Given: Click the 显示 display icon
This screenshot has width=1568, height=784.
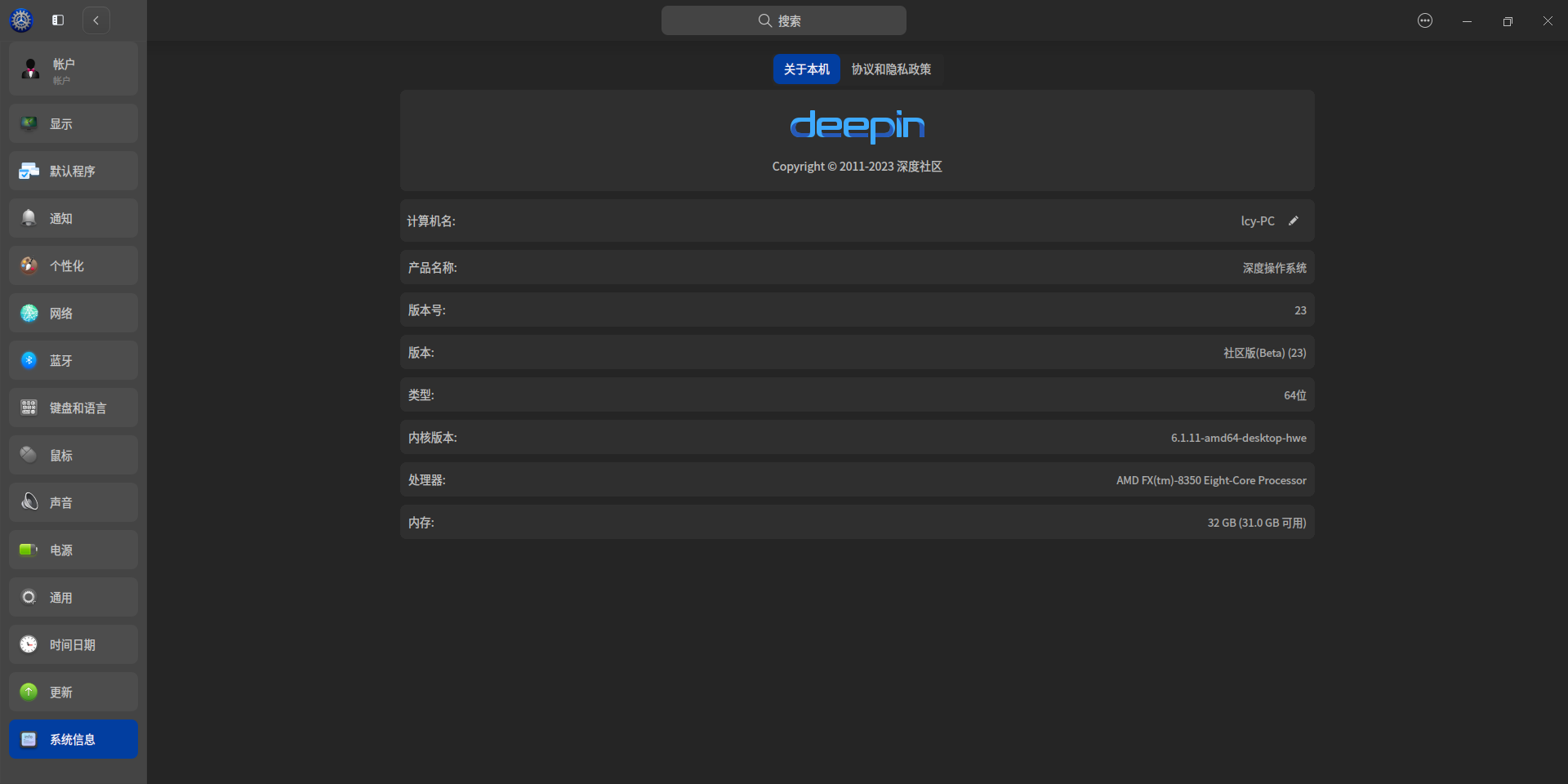Looking at the screenshot, I should click(x=29, y=123).
